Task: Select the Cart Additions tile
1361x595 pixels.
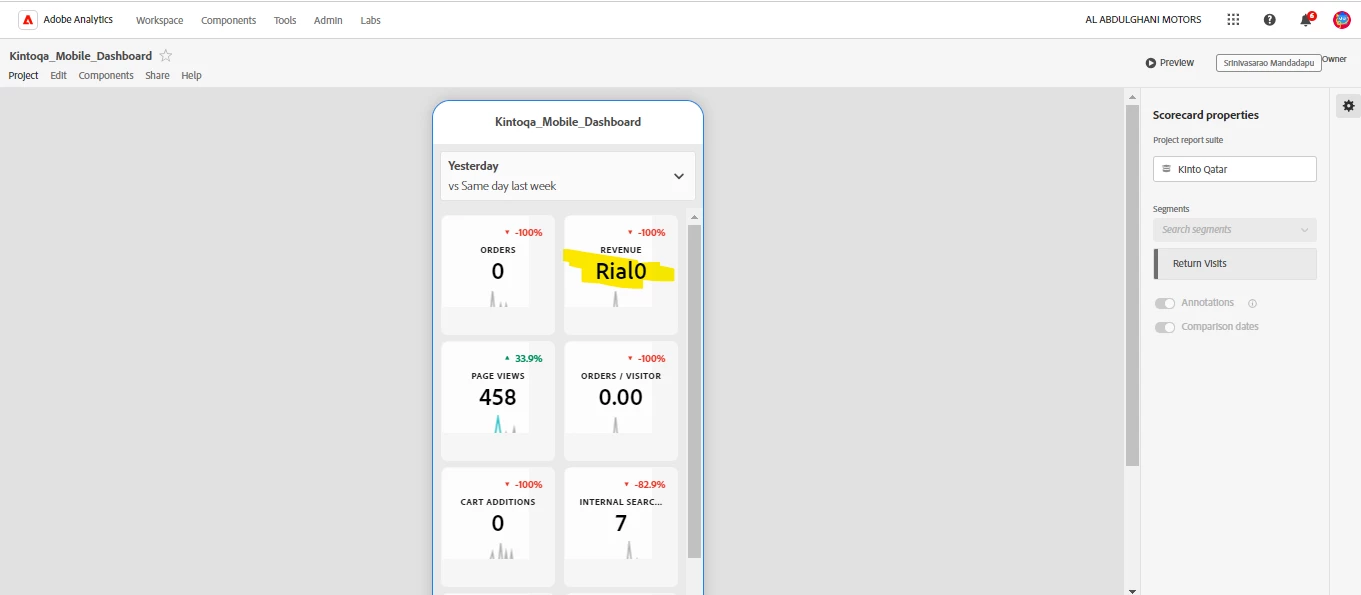Action: pyautogui.click(x=498, y=527)
